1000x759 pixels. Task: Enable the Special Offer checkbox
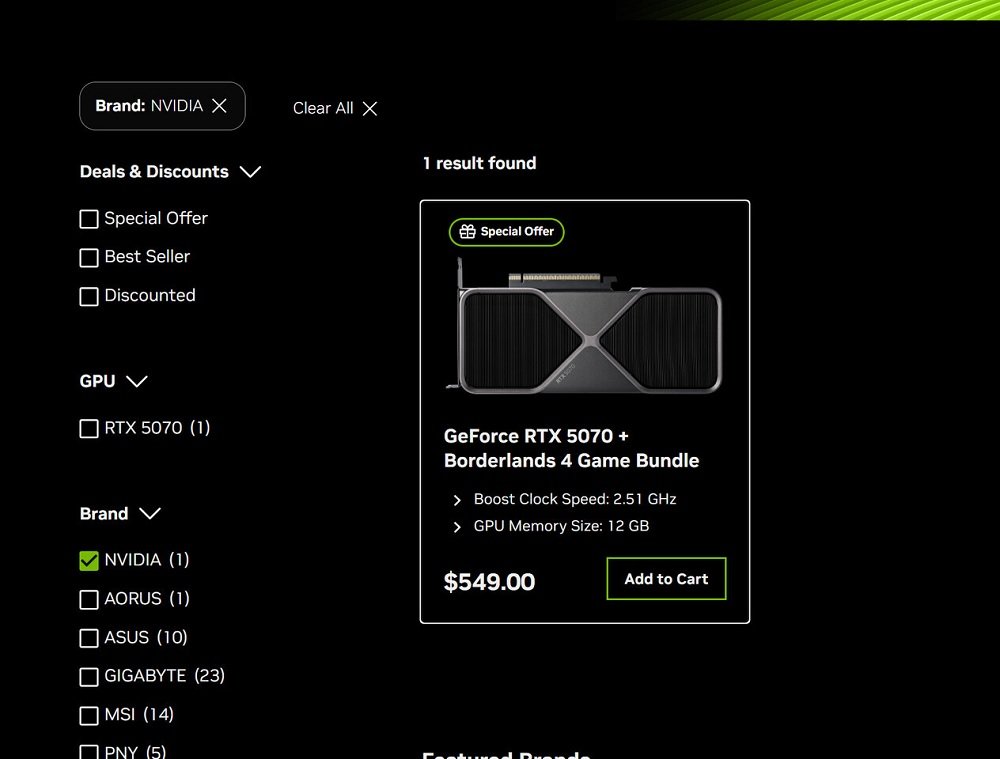click(x=89, y=219)
